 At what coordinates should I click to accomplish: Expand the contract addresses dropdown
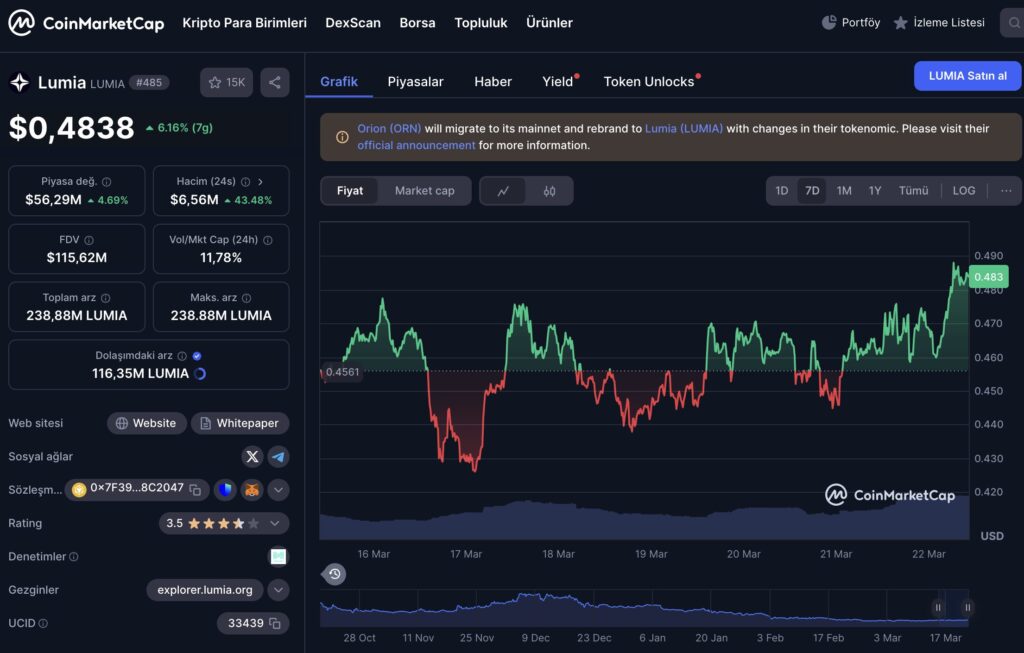278,489
